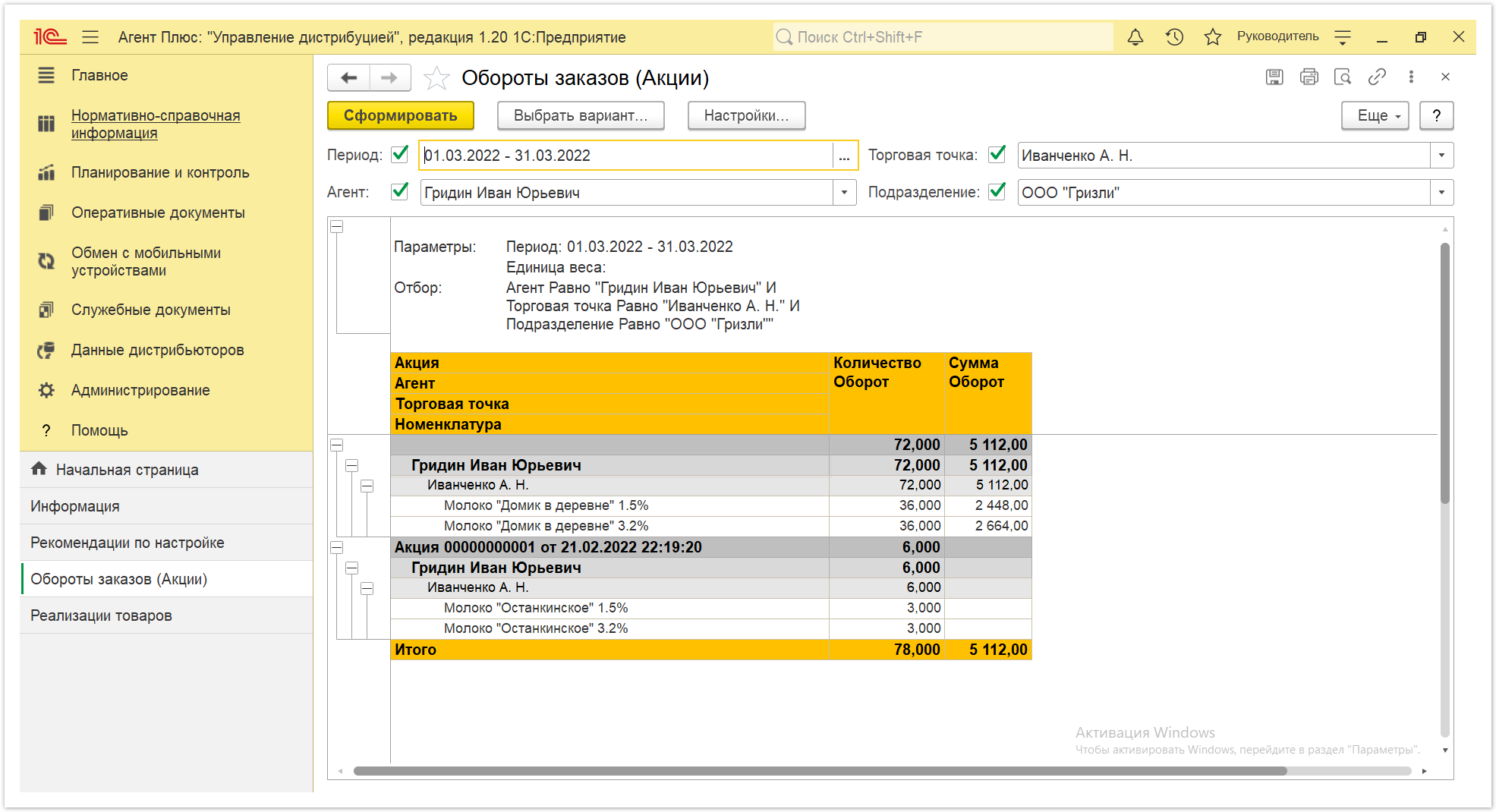Screen dimensions: 1496x812
Task: Open Администрирование section
Action: [140, 390]
